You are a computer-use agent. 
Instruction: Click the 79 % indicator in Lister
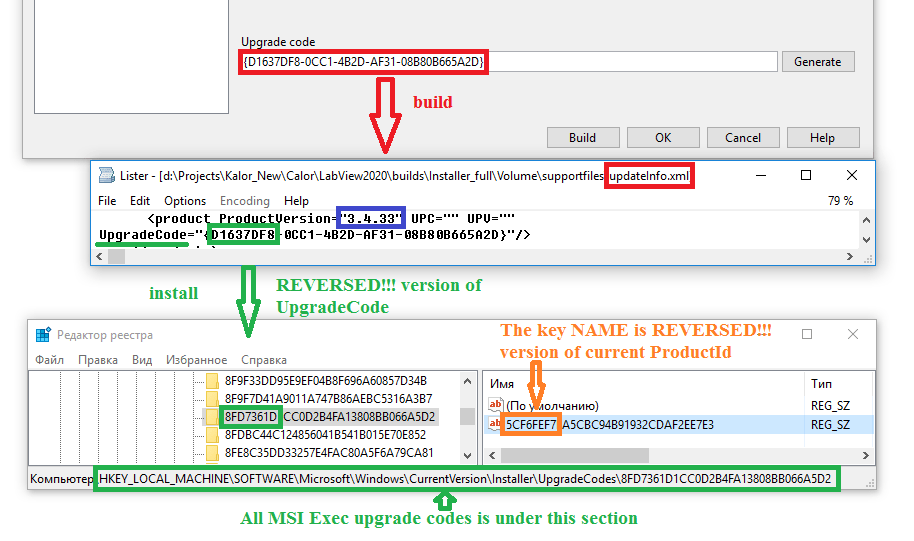pos(841,201)
